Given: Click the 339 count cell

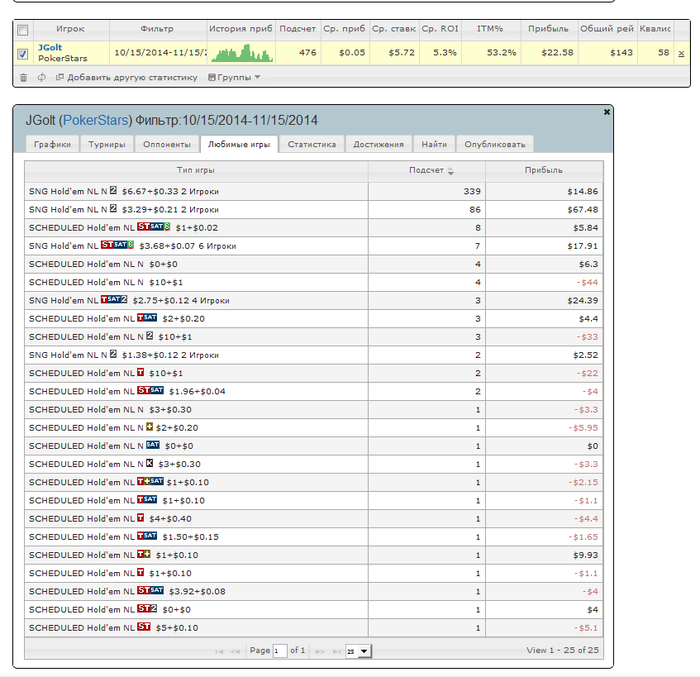Looking at the screenshot, I should (427, 191).
